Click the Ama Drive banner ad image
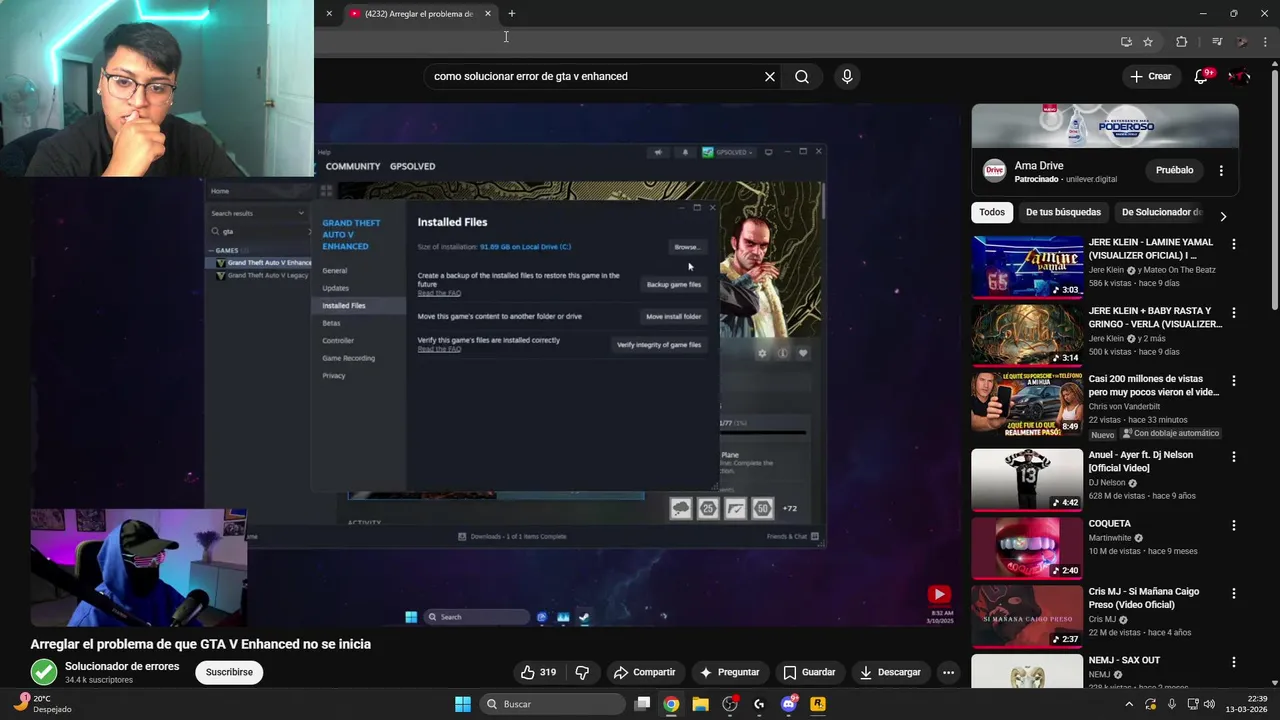Screen dimensions: 1280x720 pyautogui.click(x=1105, y=125)
